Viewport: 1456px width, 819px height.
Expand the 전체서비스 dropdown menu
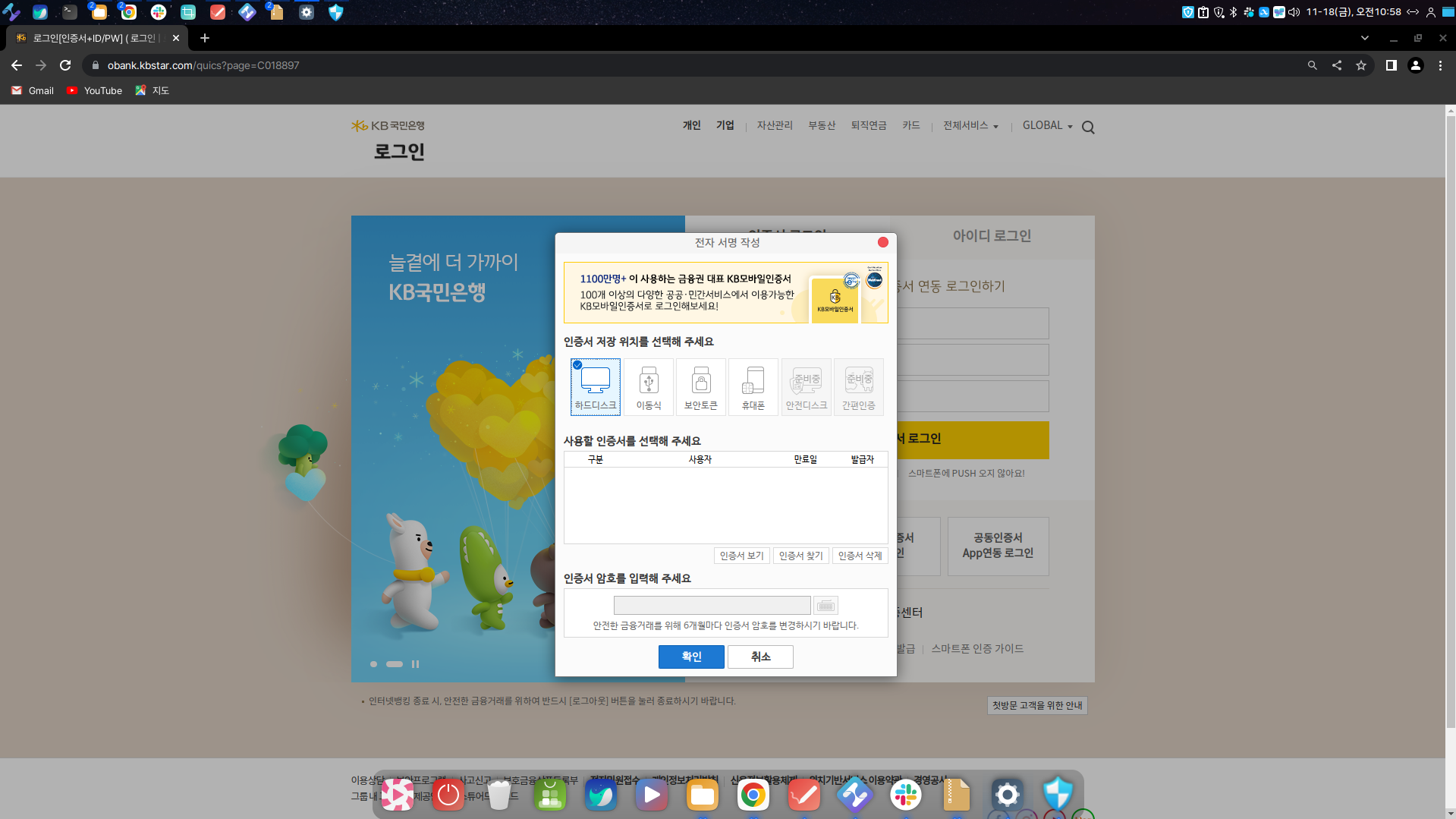click(x=970, y=125)
